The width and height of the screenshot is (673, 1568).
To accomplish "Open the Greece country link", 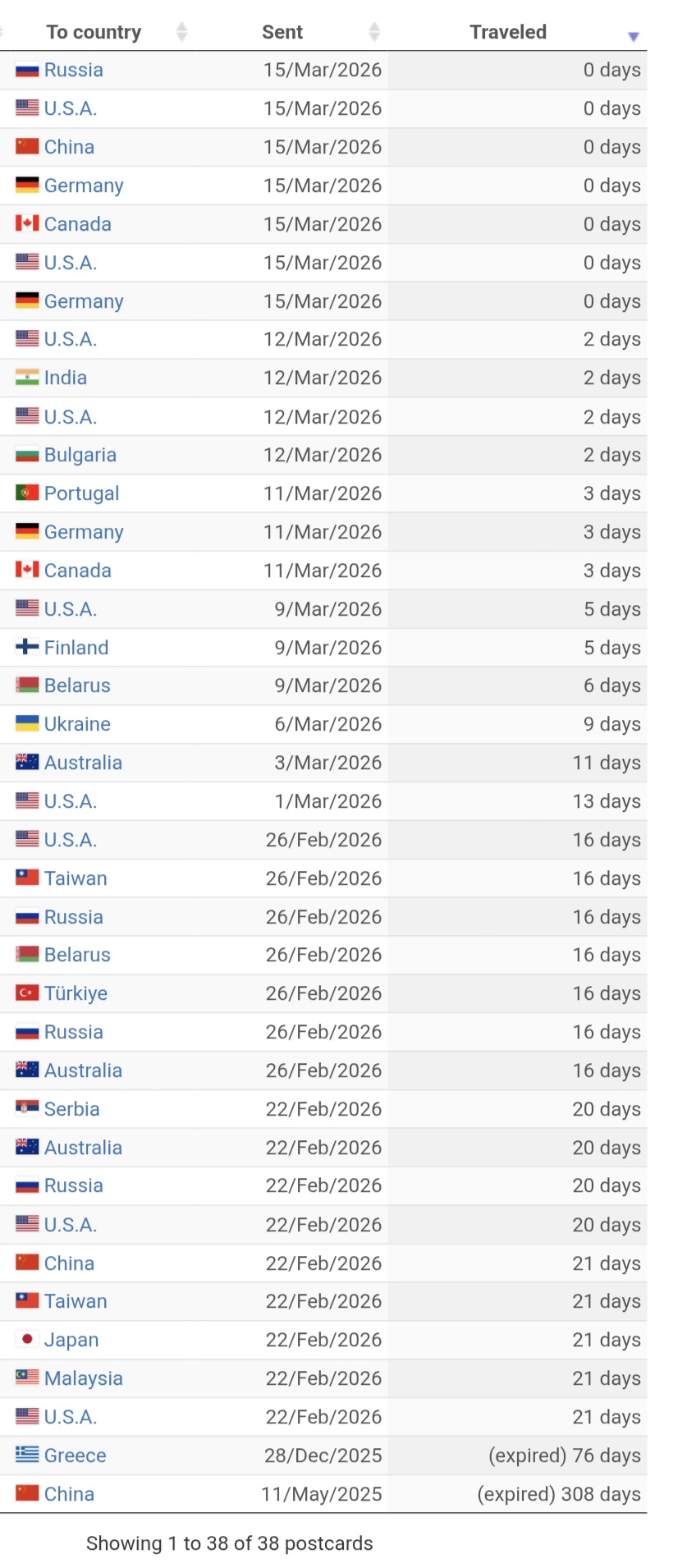I will pyautogui.click(x=76, y=1456).
